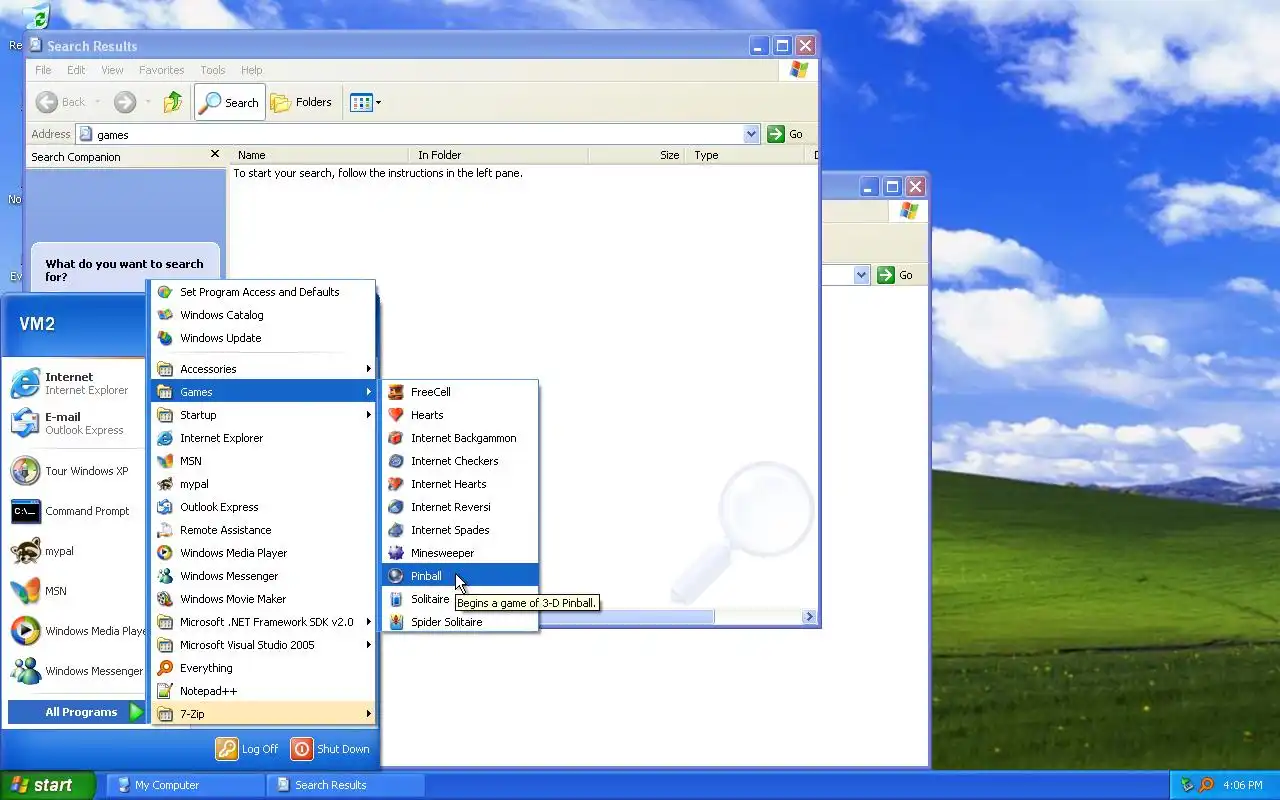Click the Shut Down button

331,749
